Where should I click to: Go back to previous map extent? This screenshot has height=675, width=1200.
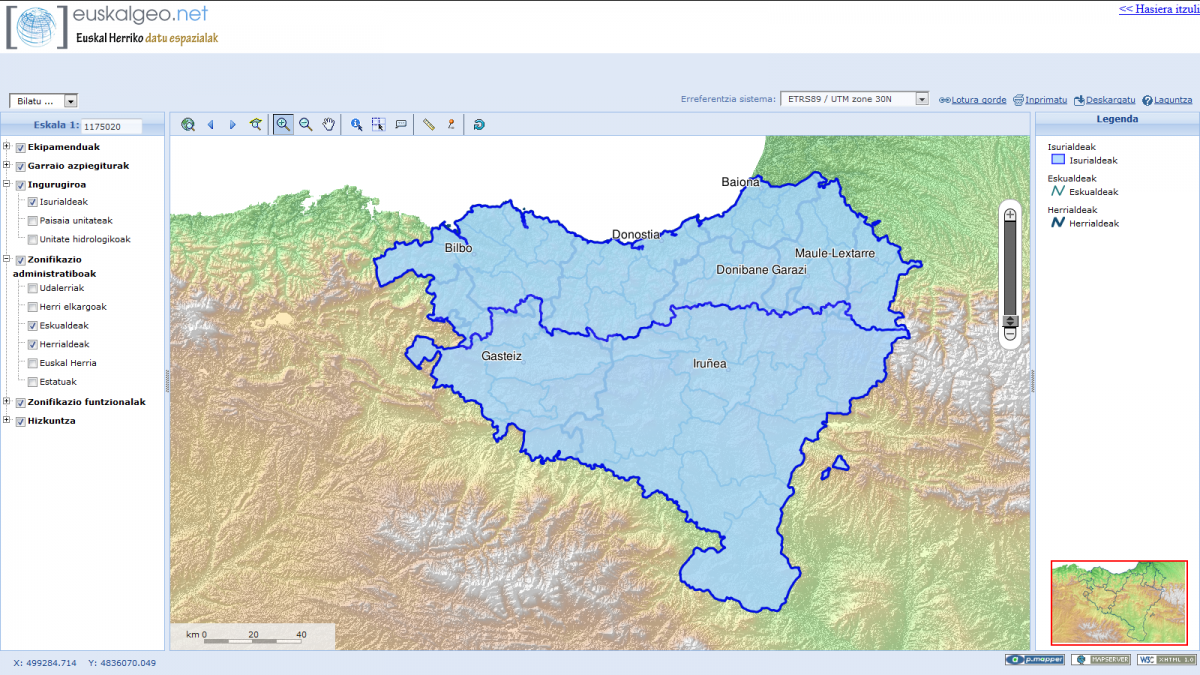point(210,125)
